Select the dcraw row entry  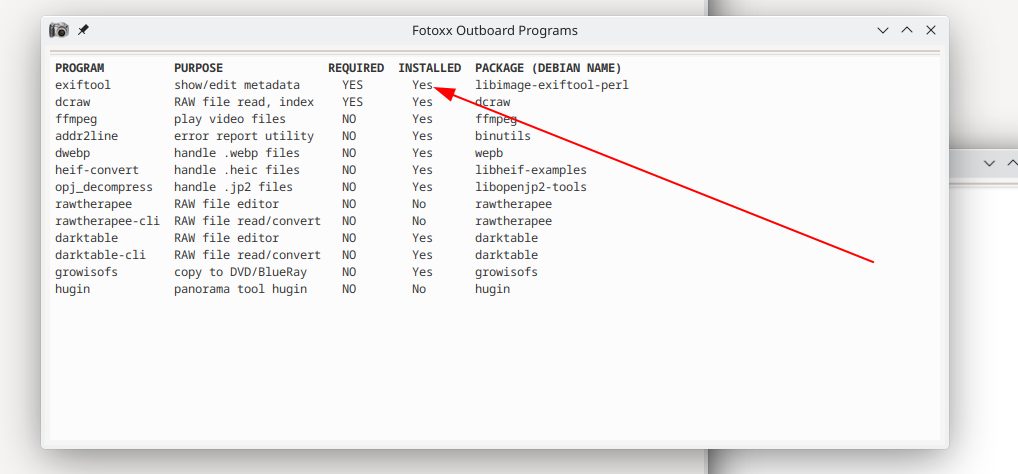(x=73, y=102)
